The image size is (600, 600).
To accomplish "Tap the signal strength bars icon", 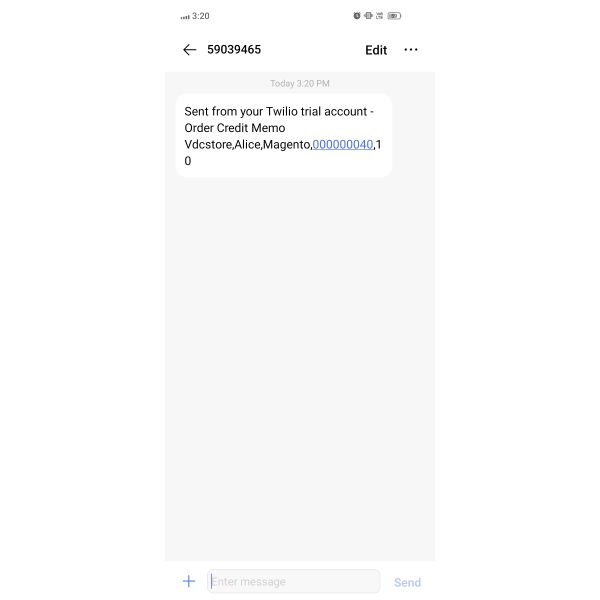I will point(185,17).
